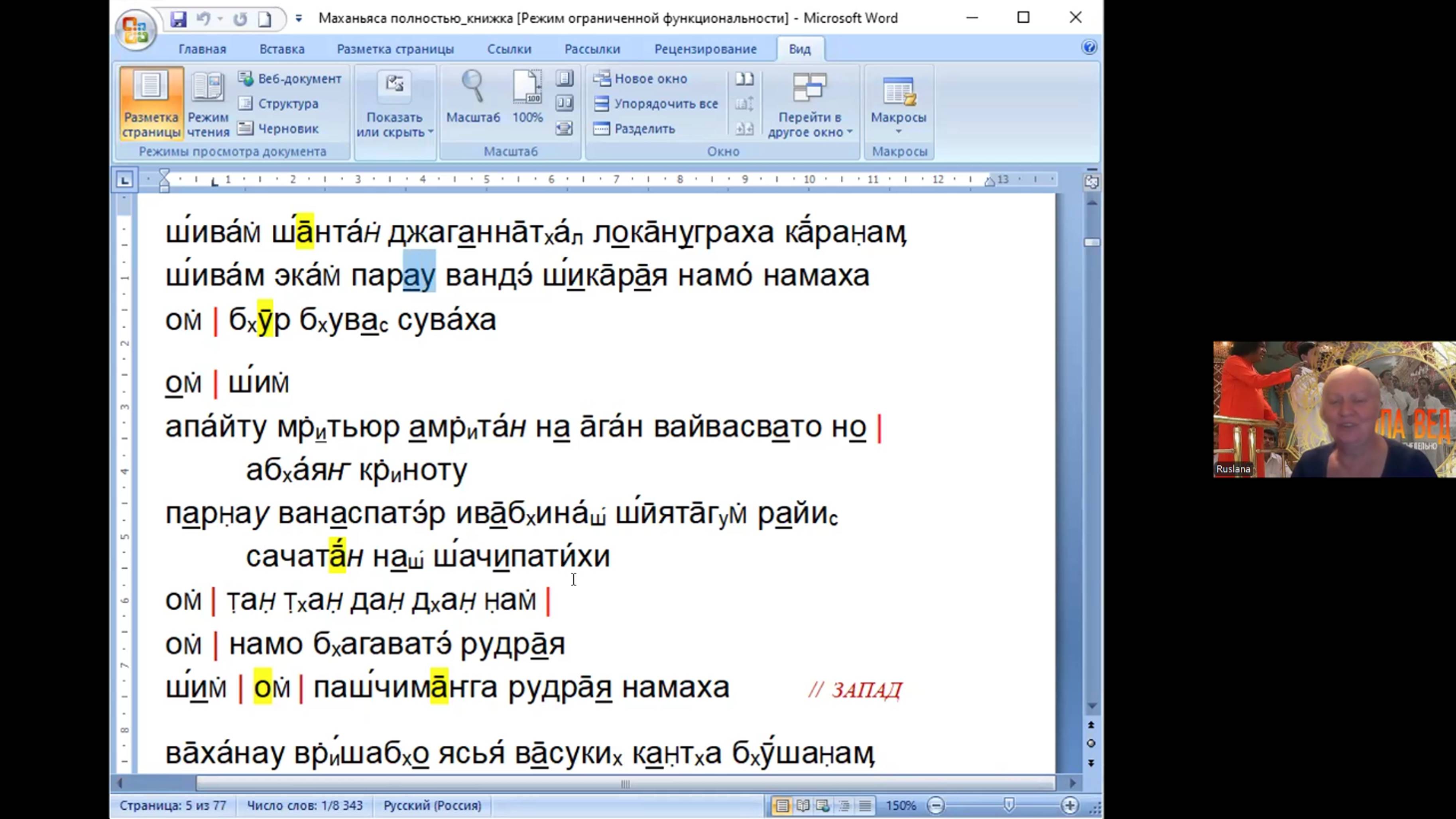
Task: Toggle the ruler button above scrollbar
Action: point(1092,181)
